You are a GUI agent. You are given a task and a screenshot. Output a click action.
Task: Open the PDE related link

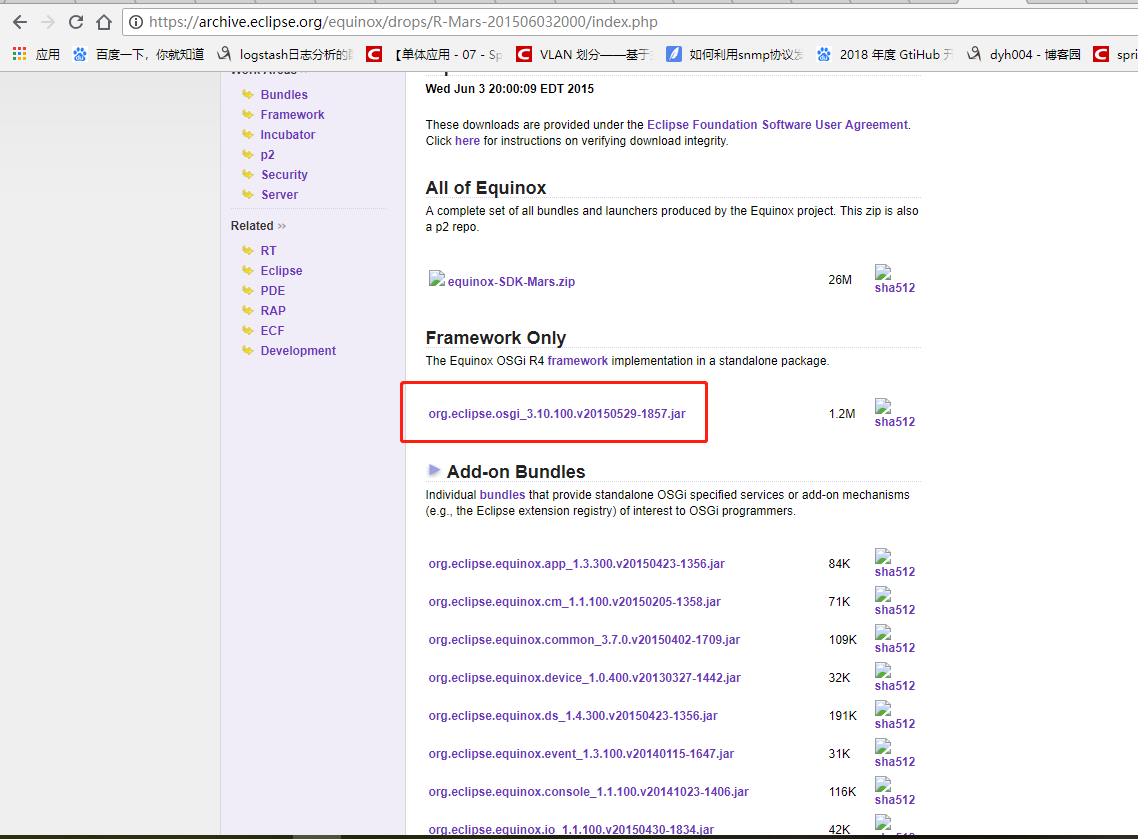click(273, 290)
